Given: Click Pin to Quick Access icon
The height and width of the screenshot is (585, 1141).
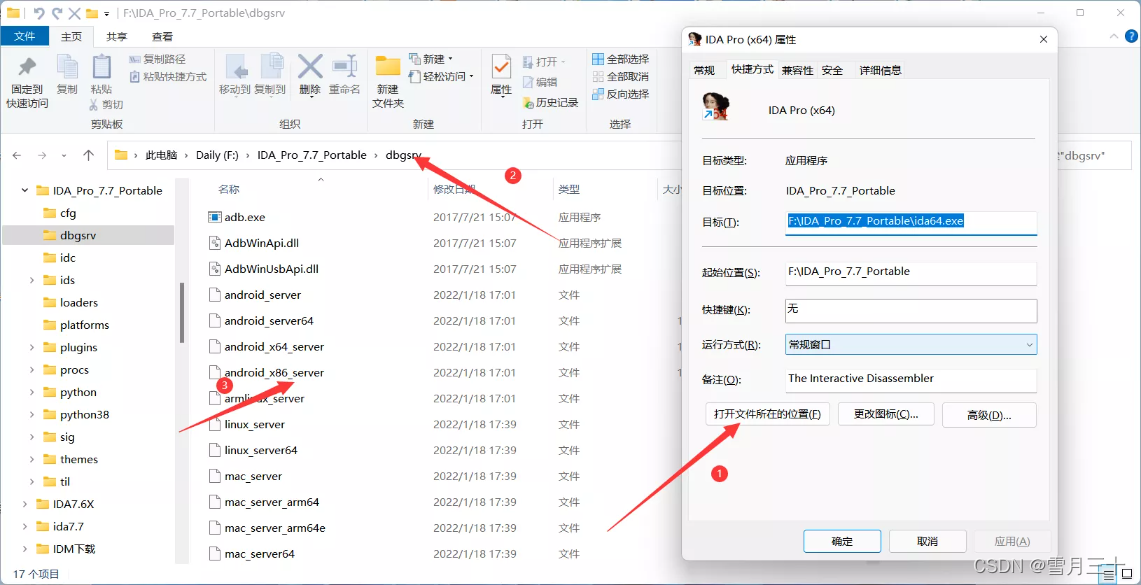Looking at the screenshot, I should pyautogui.click(x=28, y=67).
